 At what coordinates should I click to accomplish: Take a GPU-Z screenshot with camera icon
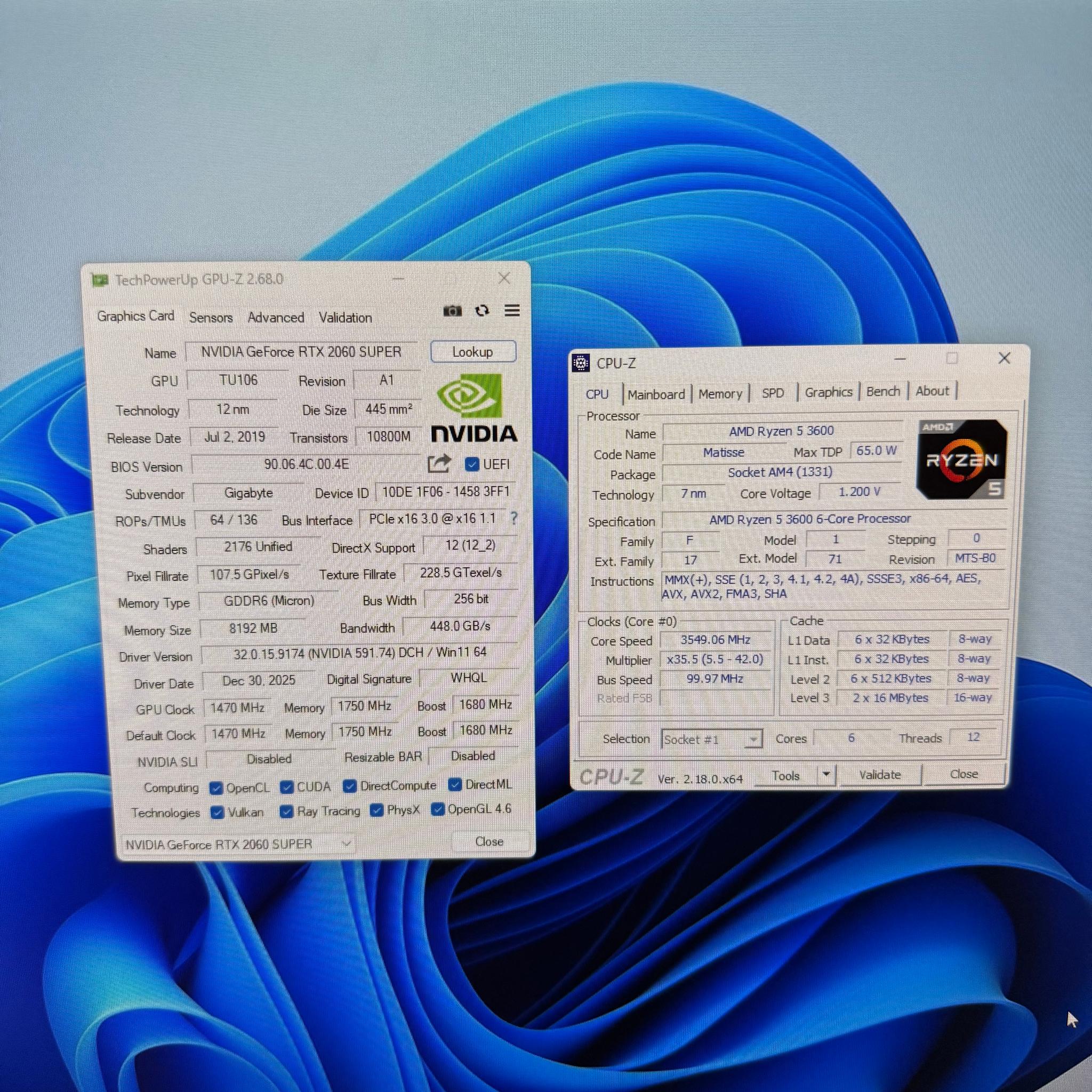click(x=452, y=311)
